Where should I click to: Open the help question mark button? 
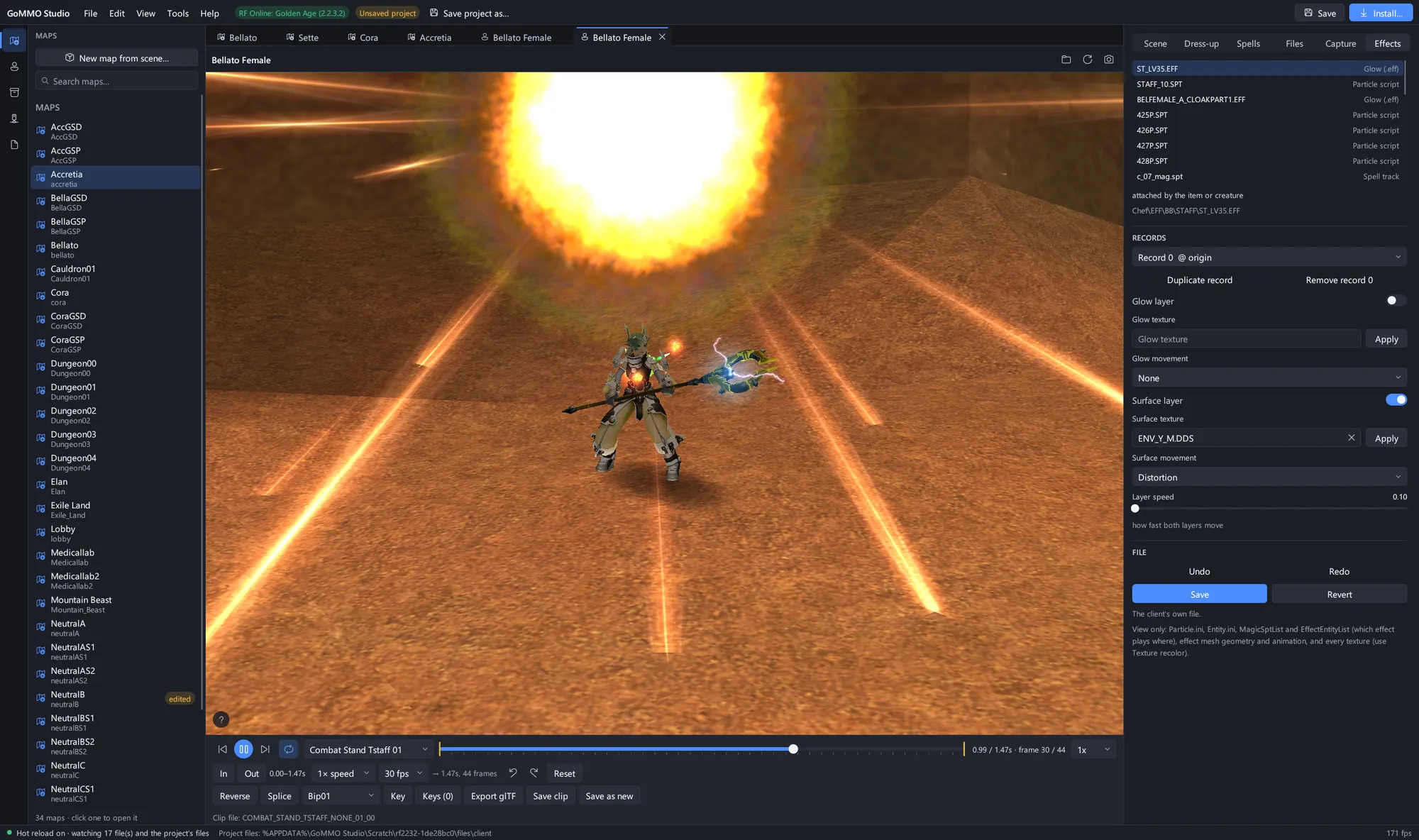pyautogui.click(x=221, y=719)
